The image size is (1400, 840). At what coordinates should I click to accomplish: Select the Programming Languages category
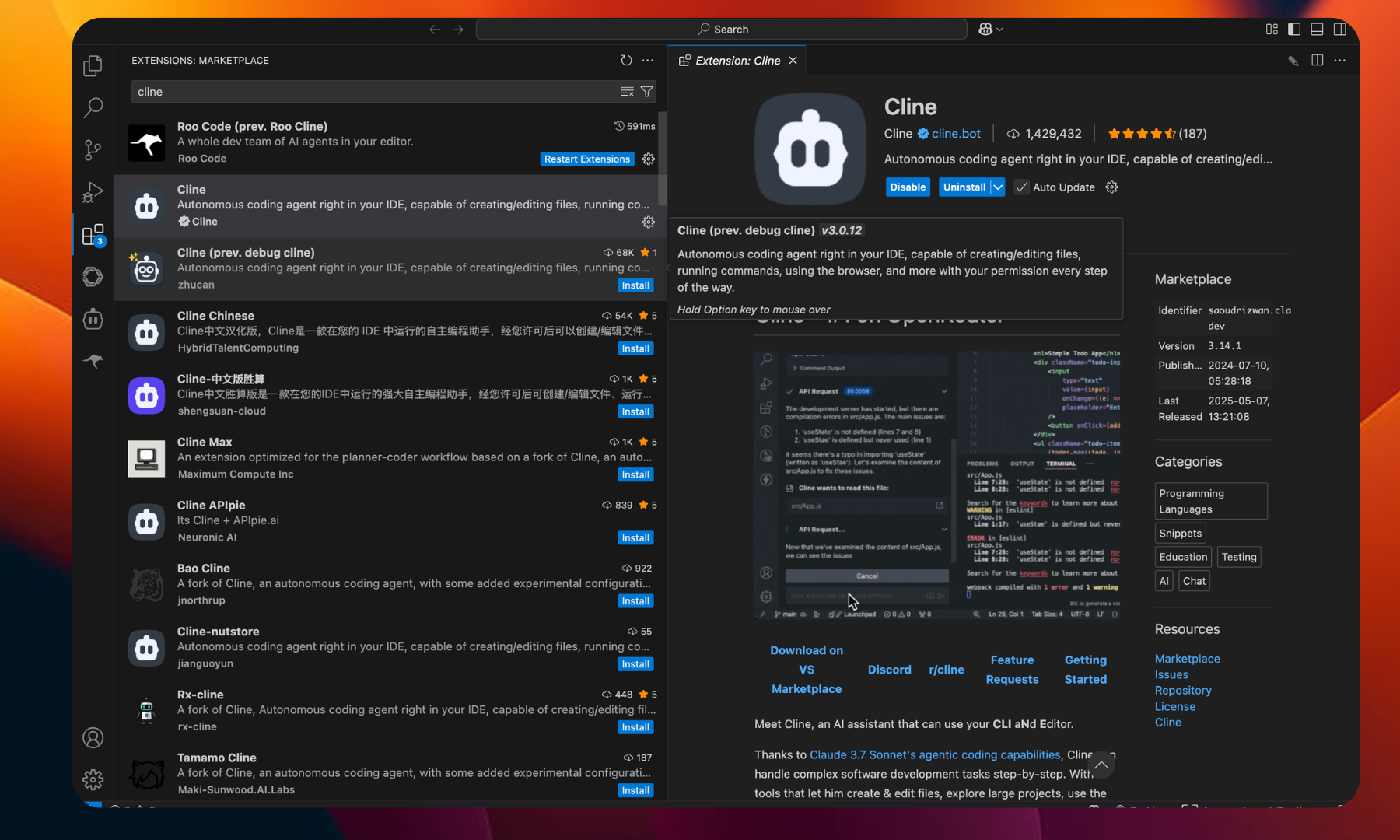(x=1211, y=501)
